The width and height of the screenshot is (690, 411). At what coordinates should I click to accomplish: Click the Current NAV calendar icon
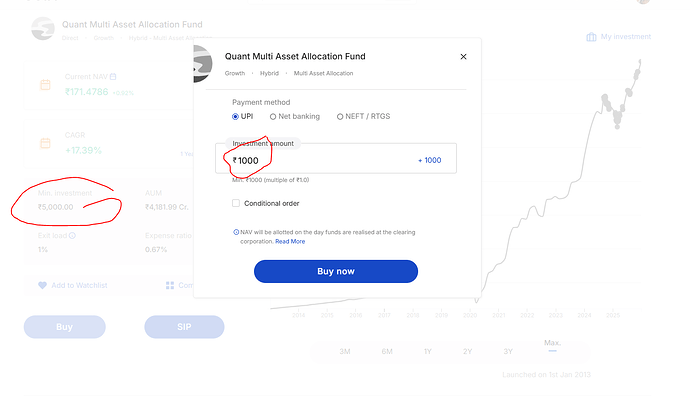click(113, 77)
